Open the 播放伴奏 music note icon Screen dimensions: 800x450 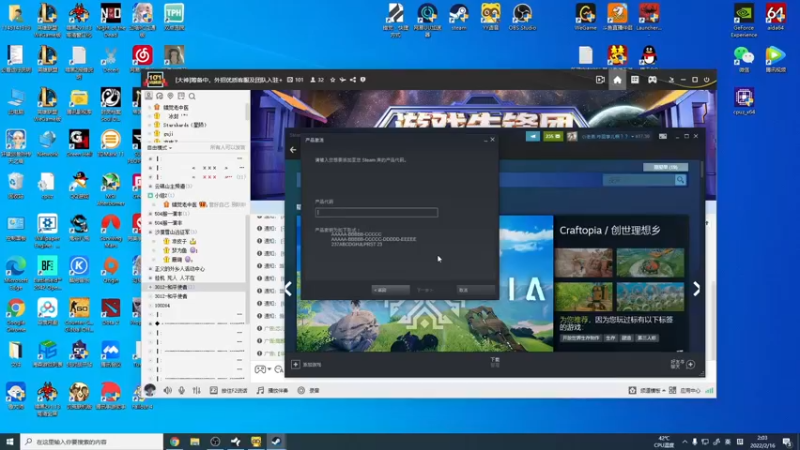pos(260,390)
